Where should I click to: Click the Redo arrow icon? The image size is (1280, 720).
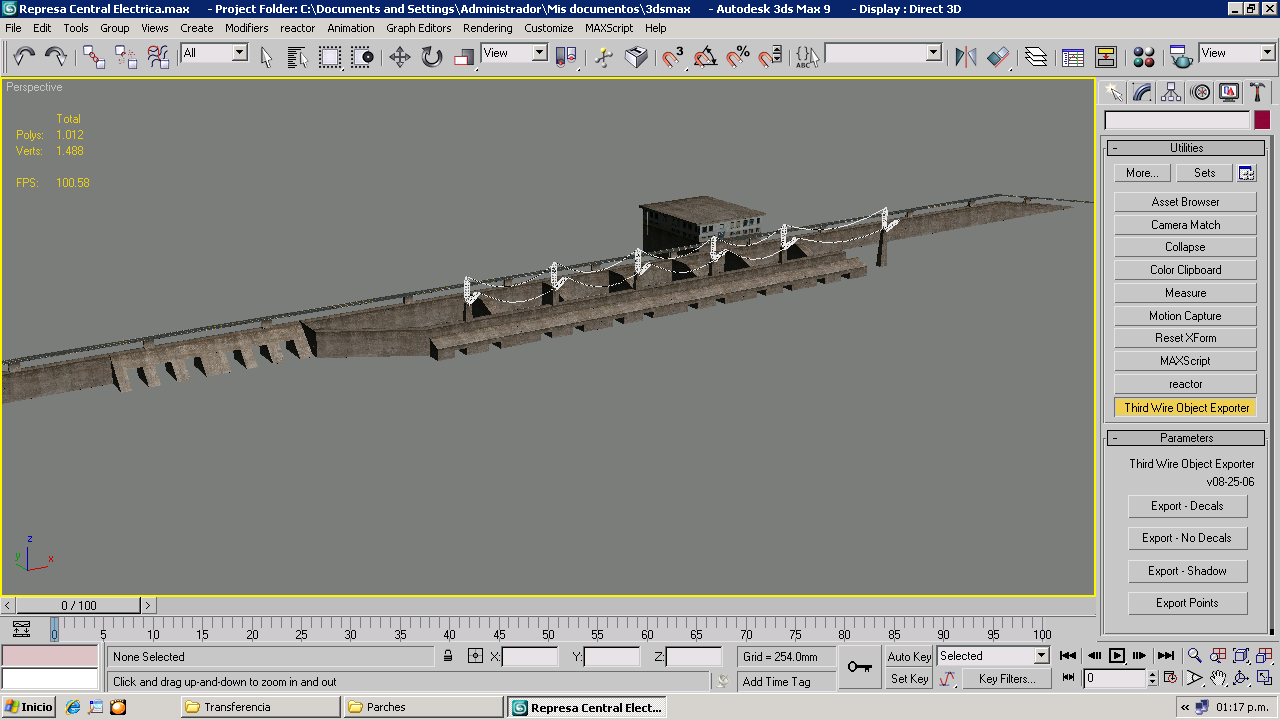pos(55,57)
